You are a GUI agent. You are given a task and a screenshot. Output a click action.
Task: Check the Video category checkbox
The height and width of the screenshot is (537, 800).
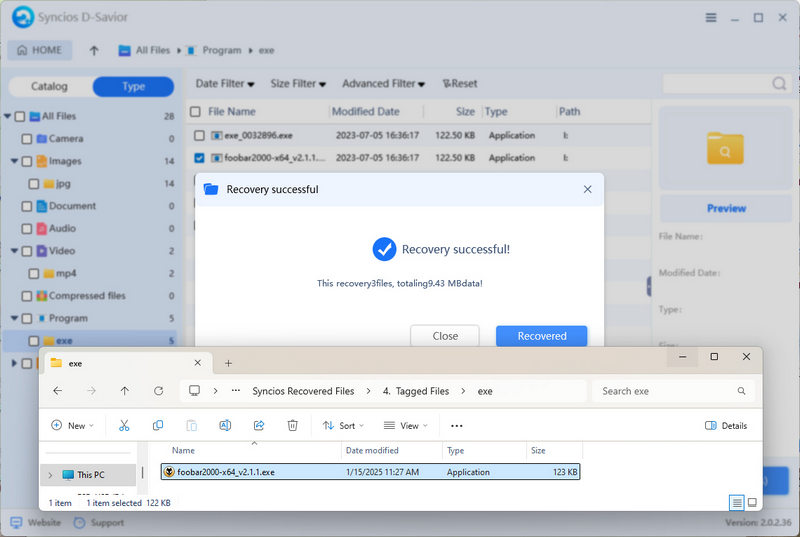[x=27, y=251]
